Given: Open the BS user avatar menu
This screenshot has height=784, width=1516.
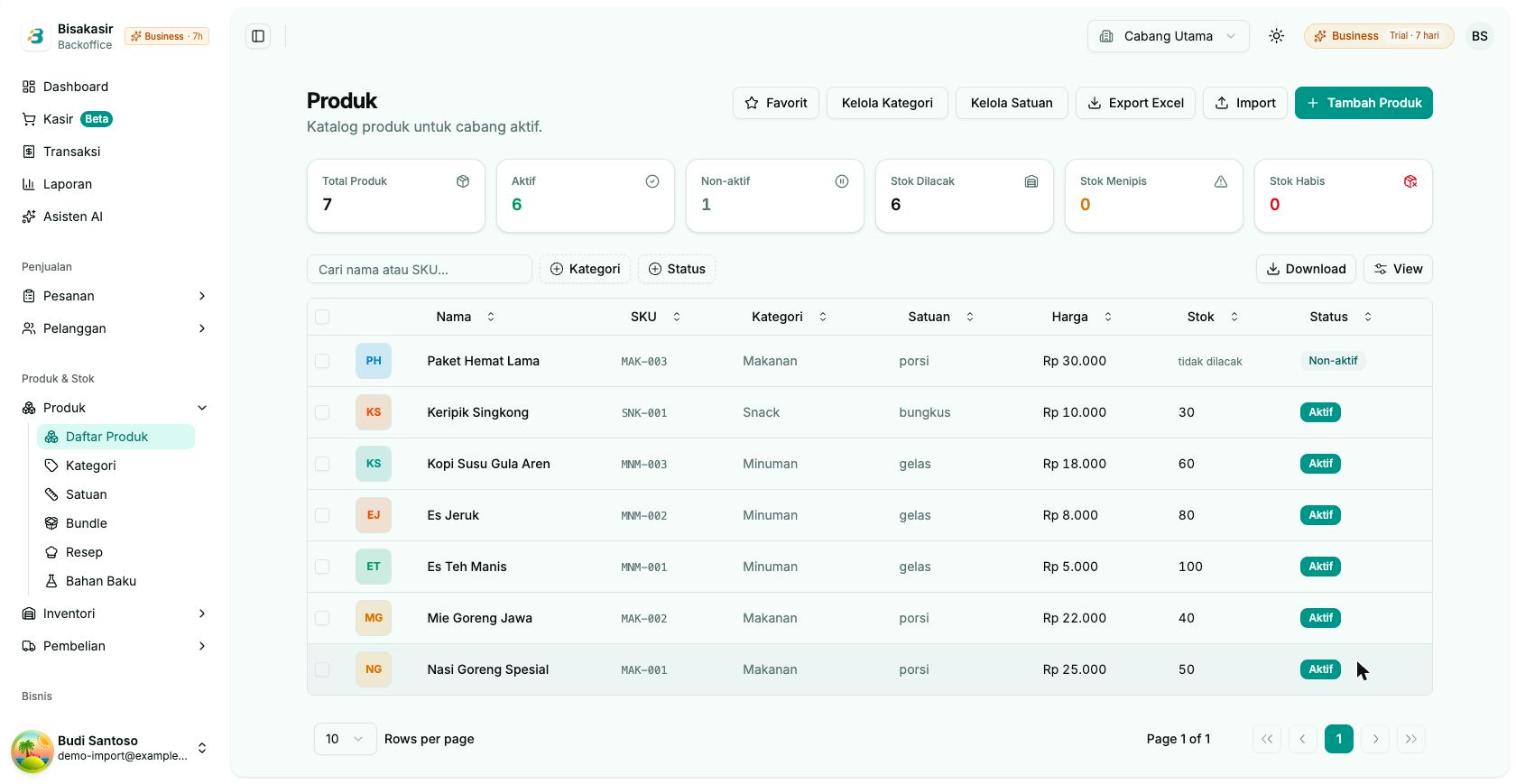Looking at the screenshot, I should tap(1479, 36).
